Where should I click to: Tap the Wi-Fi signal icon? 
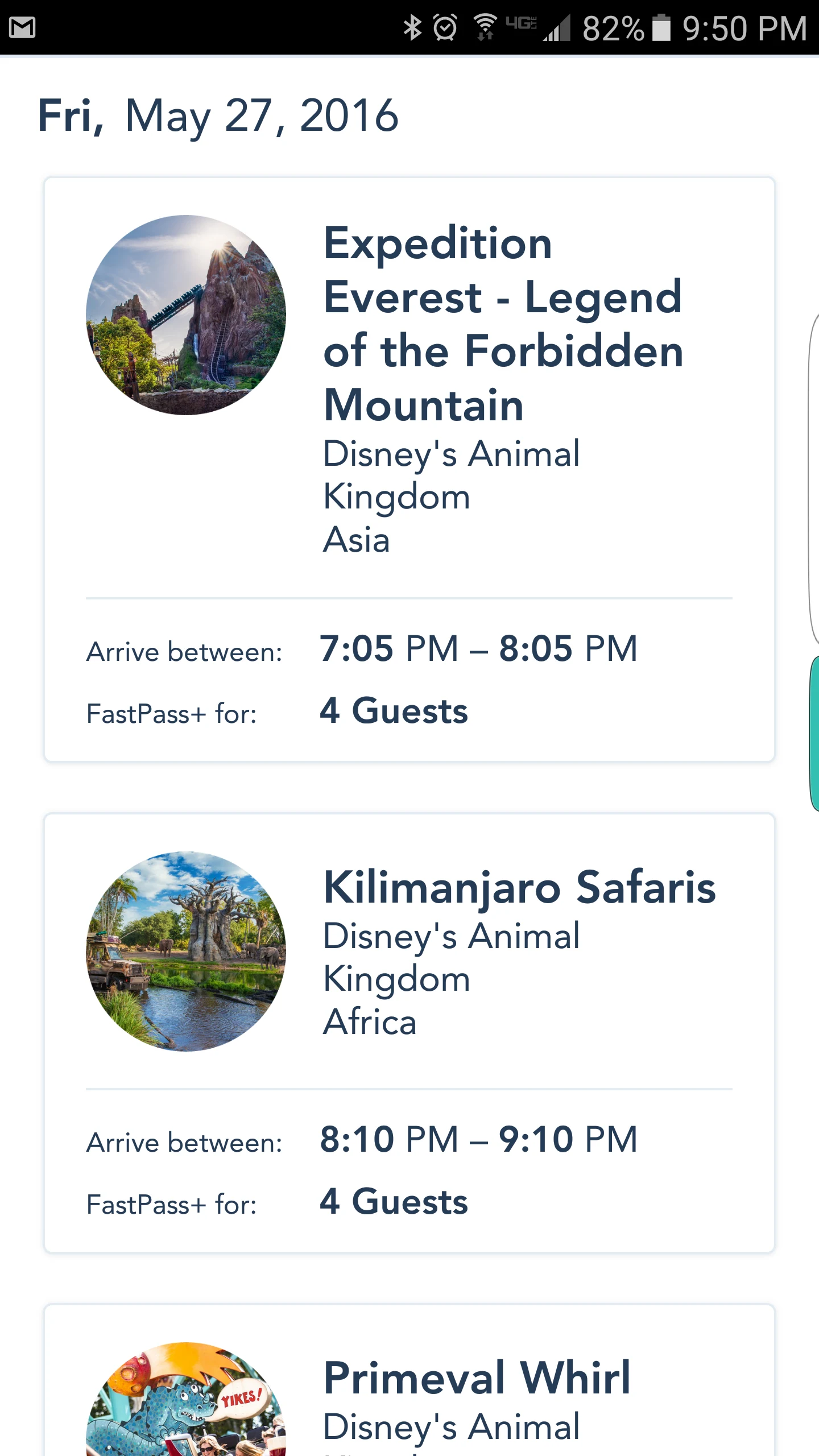coord(485,27)
